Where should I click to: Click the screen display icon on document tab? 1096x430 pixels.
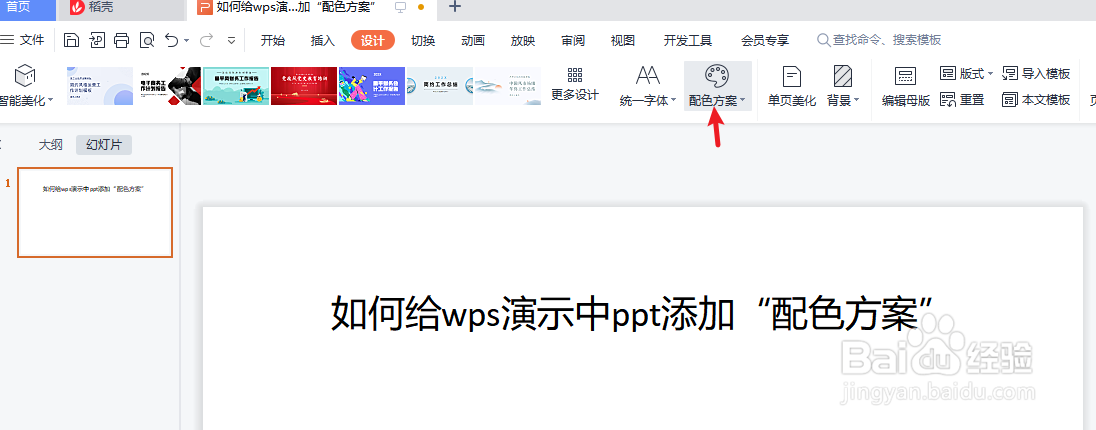[x=401, y=8]
